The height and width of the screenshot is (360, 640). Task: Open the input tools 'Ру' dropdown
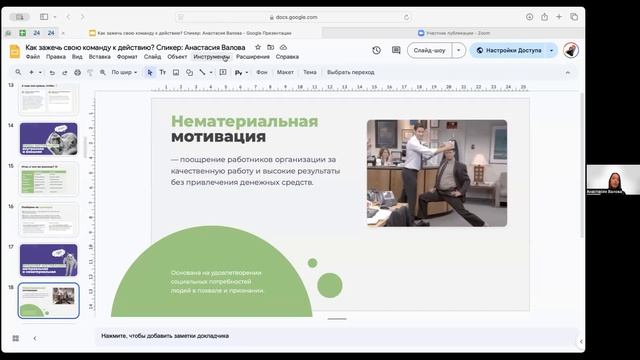[x=241, y=72]
